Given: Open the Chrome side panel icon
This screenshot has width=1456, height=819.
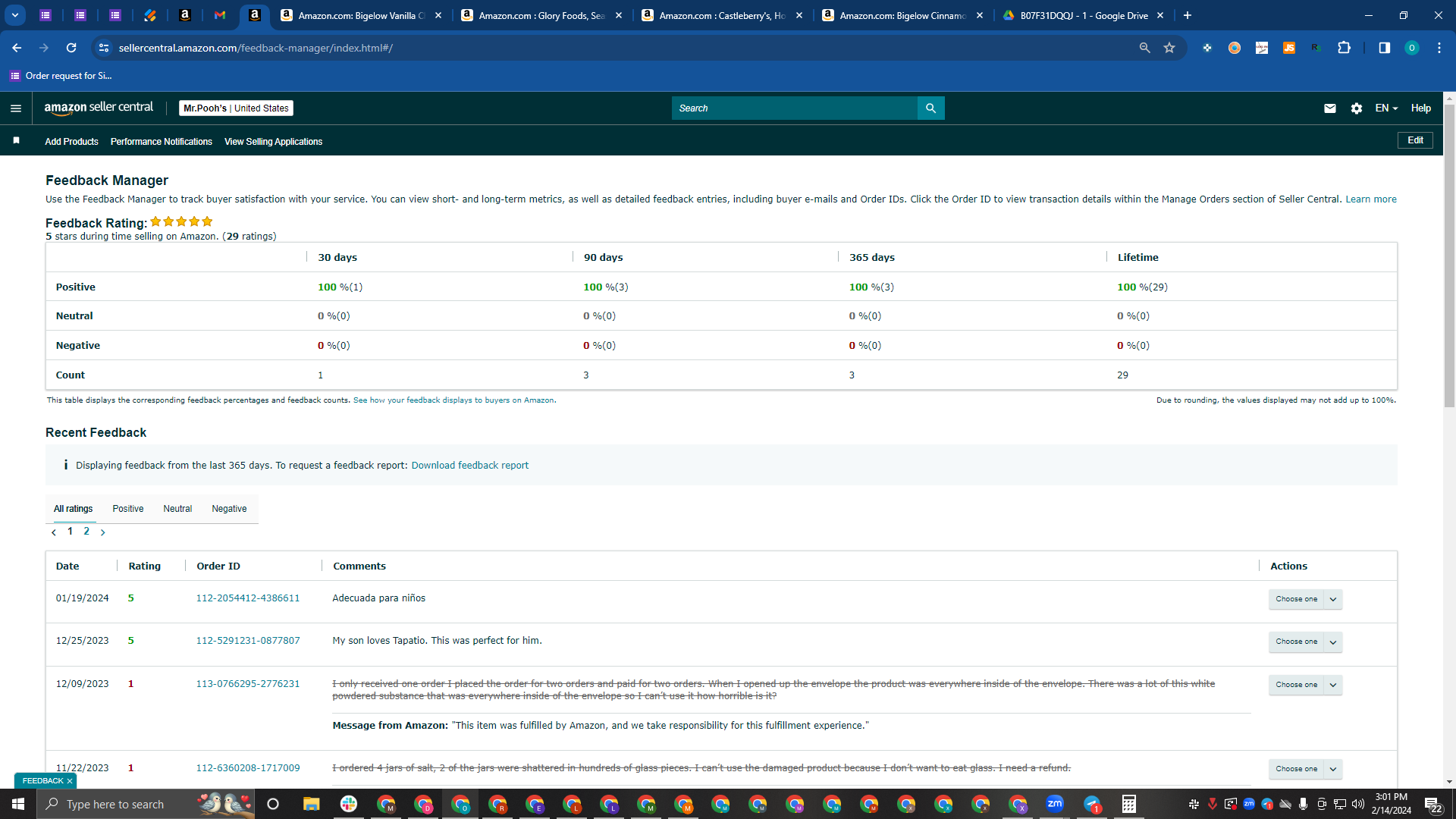Looking at the screenshot, I should pyautogui.click(x=1384, y=48).
